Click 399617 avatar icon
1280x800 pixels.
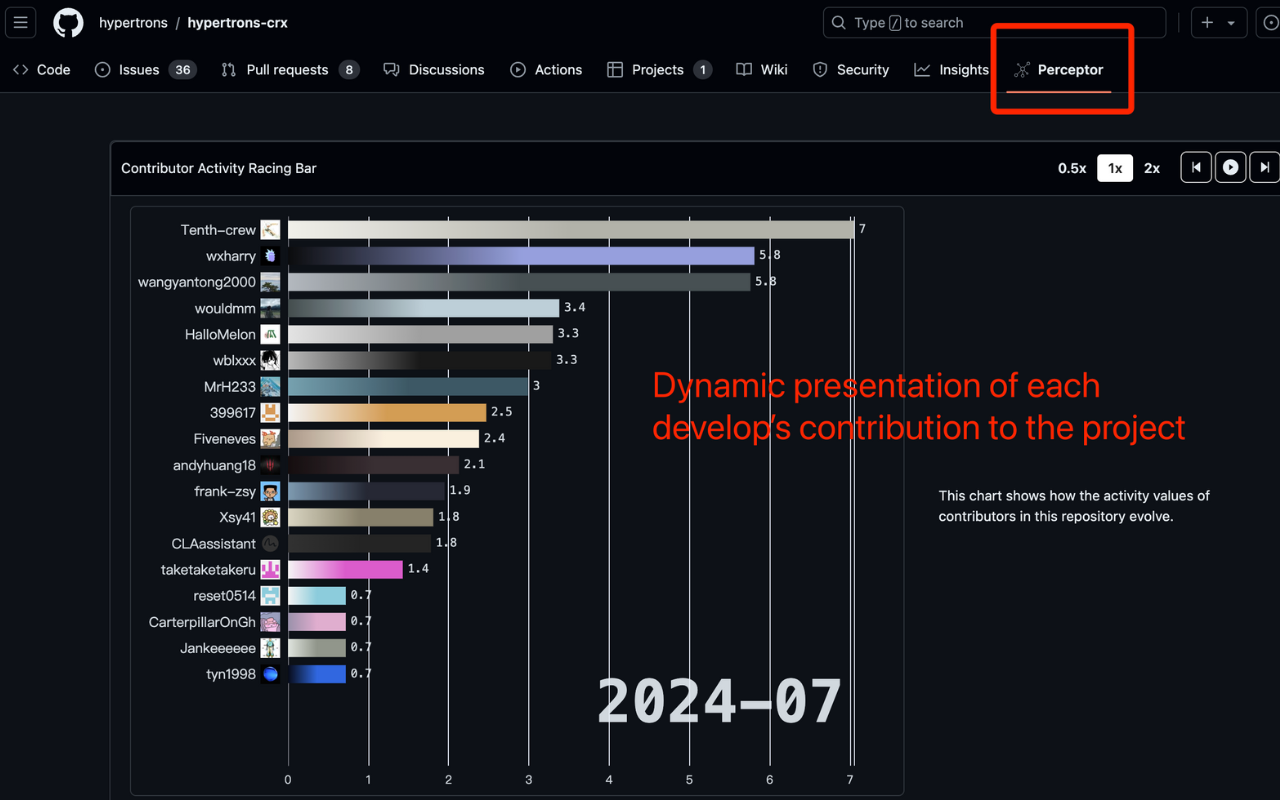pyautogui.click(x=270, y=412)
